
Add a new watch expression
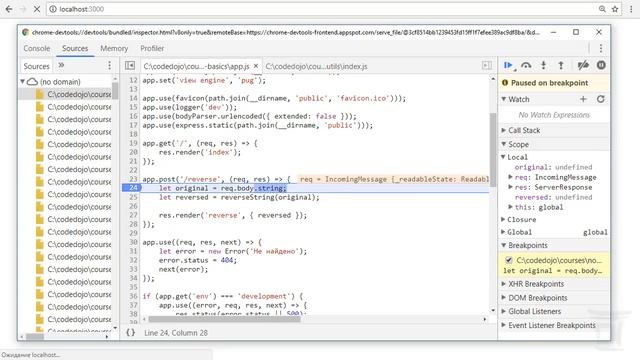point(583,99)
